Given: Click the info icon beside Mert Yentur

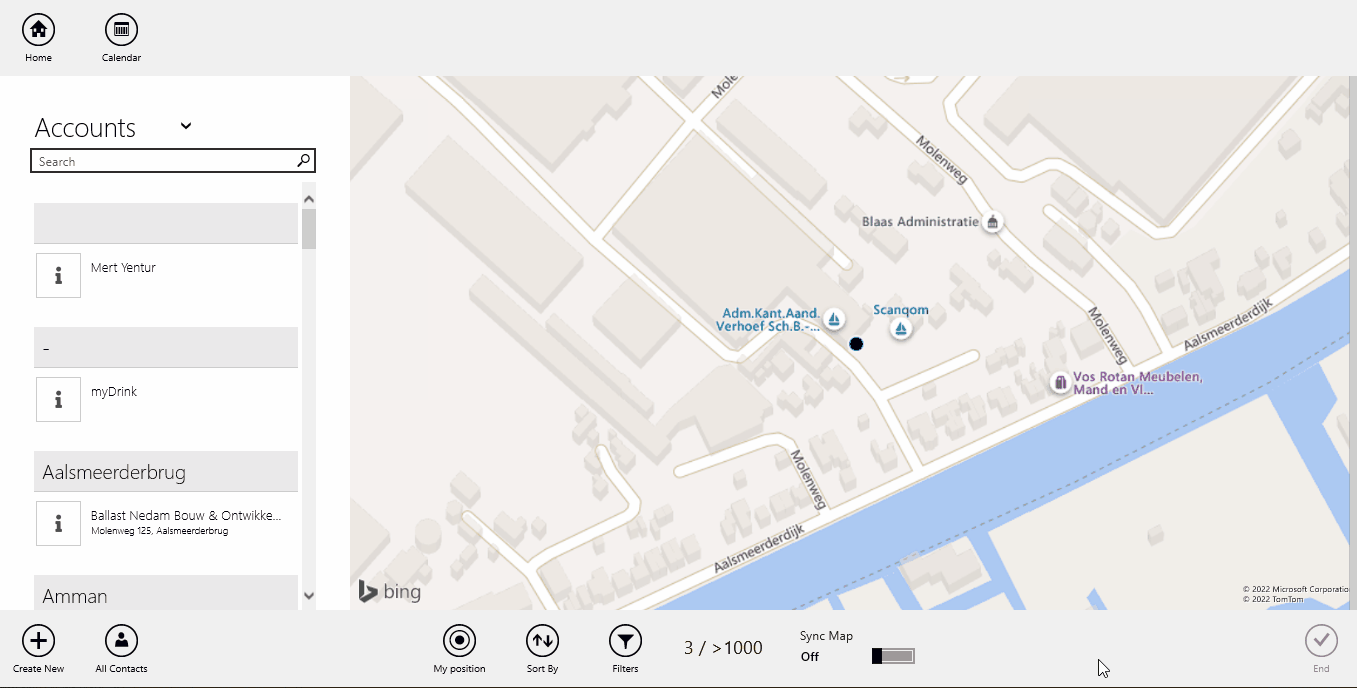Looking at the screenshot, I should (x=58, y=275).
